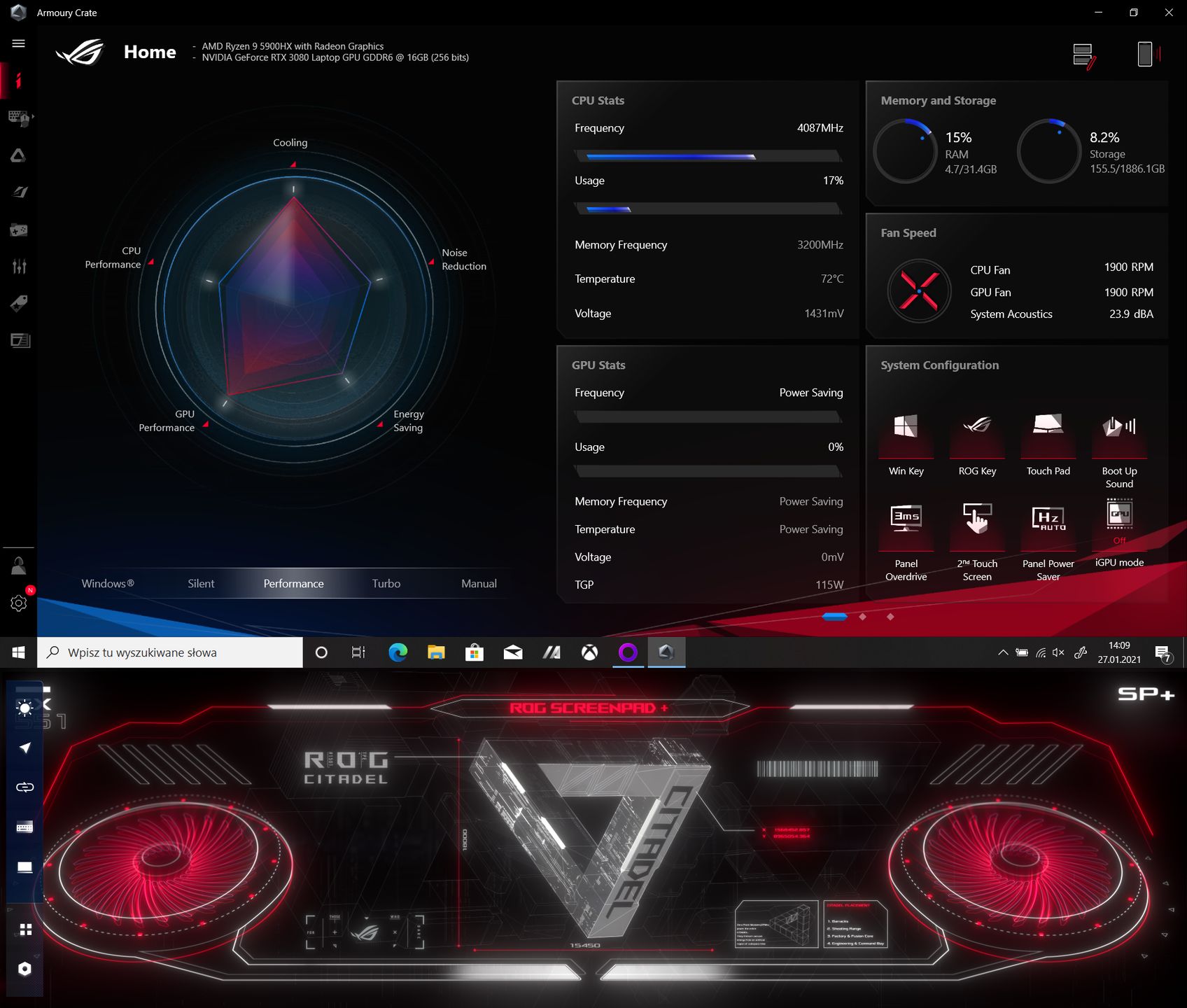1187x1008 pixels.
Task: Open the ScreenPad keyboard icon
Action: [x=24, y=827]
